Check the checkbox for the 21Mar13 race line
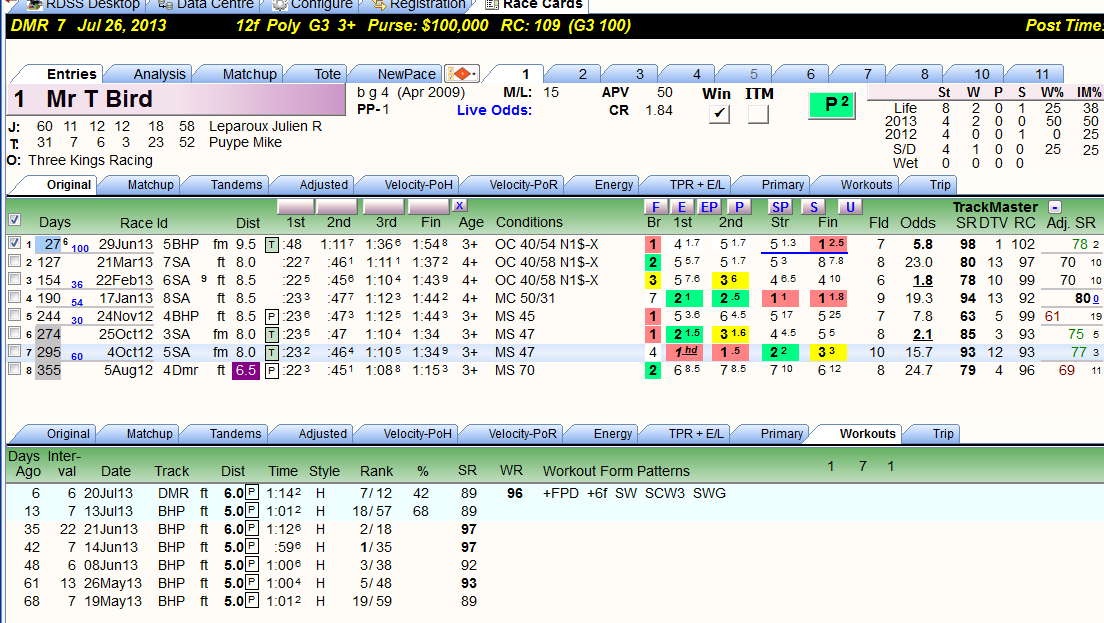The width and height of the screenshot is (1104, 623). click(x=14, y=261)
